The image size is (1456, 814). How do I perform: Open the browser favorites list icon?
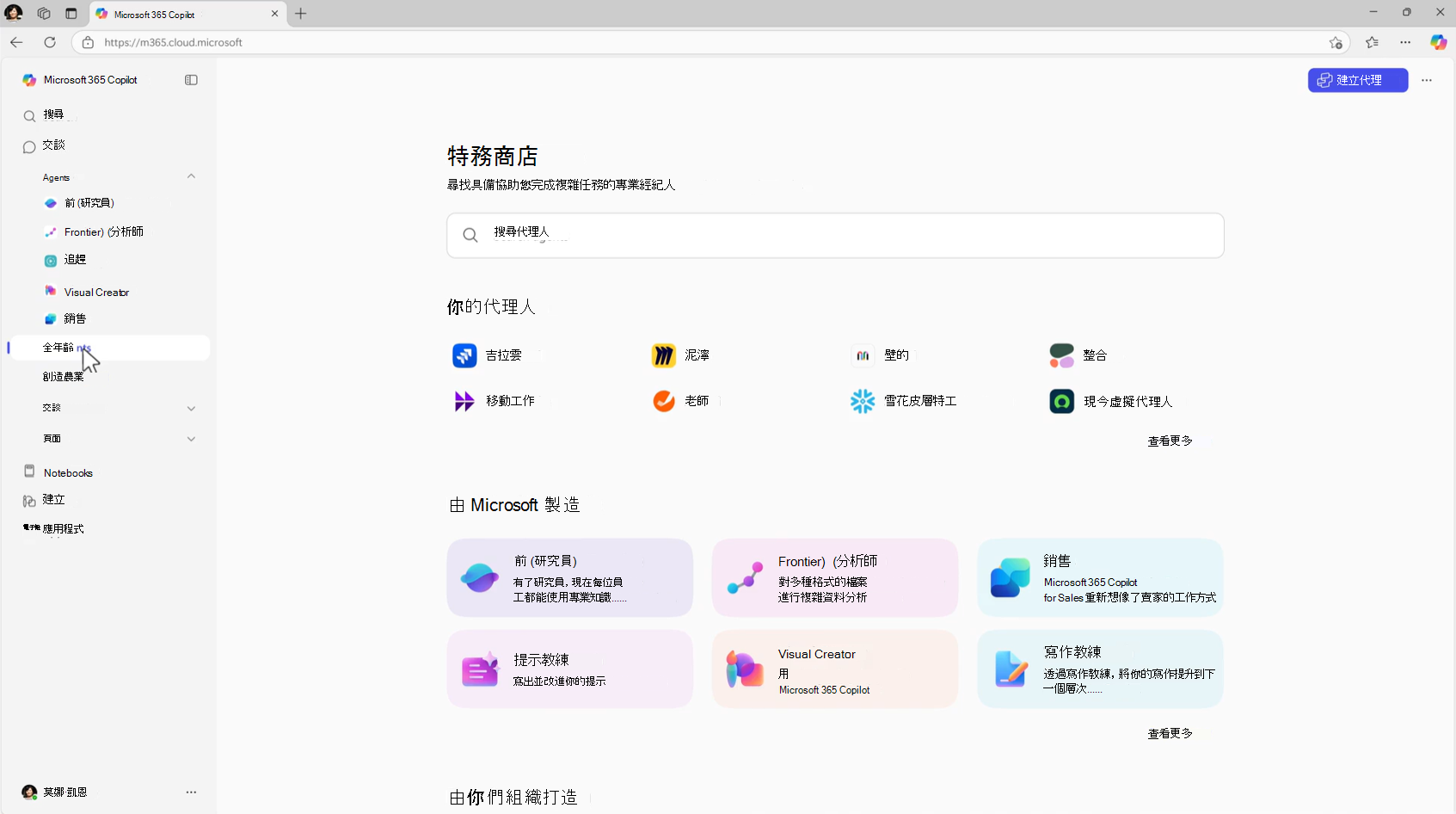[1372, 42]
